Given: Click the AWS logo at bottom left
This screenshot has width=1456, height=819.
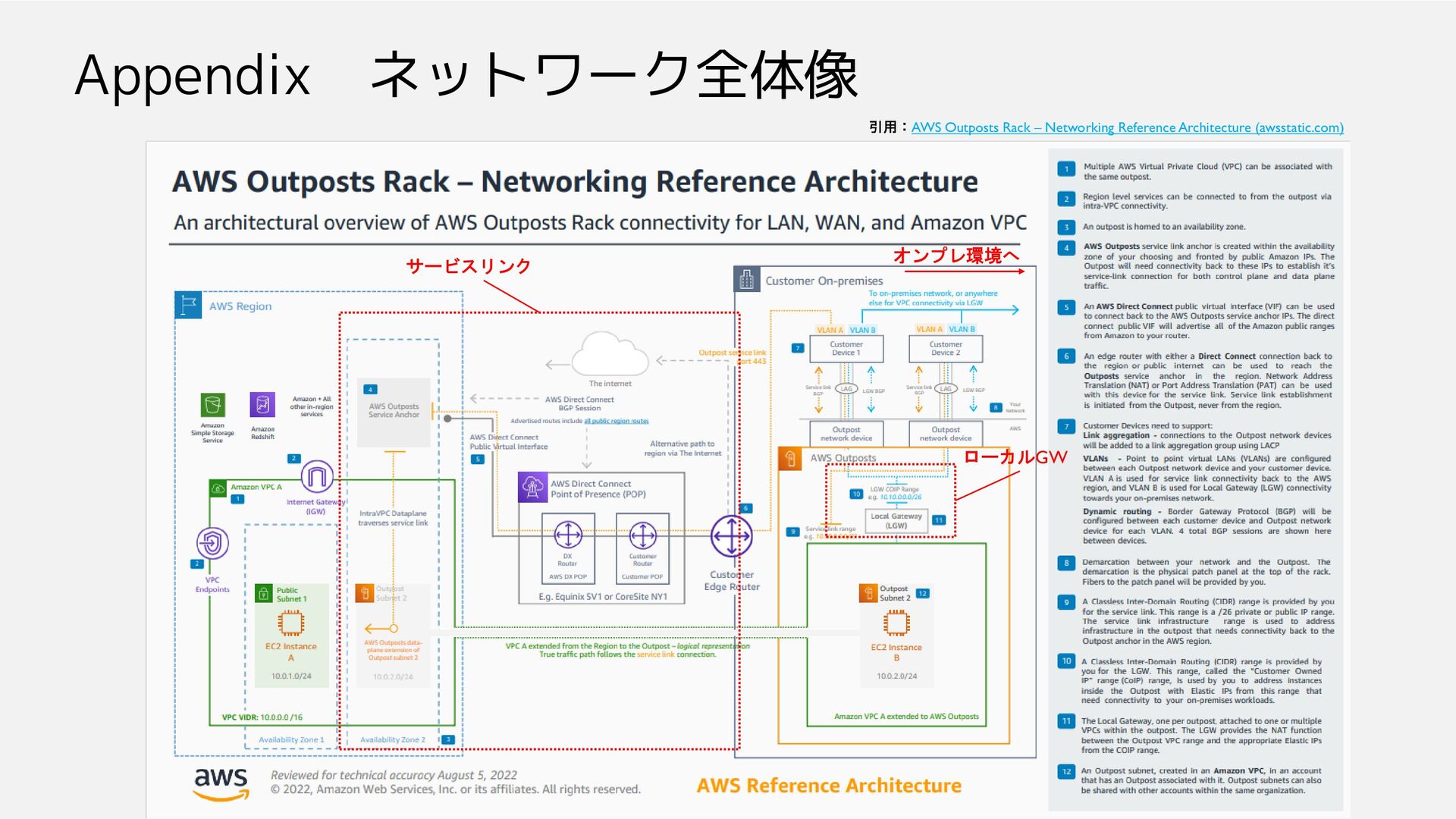Looking at the screenshot, I should pyautogui.click(x=221, y=783).
